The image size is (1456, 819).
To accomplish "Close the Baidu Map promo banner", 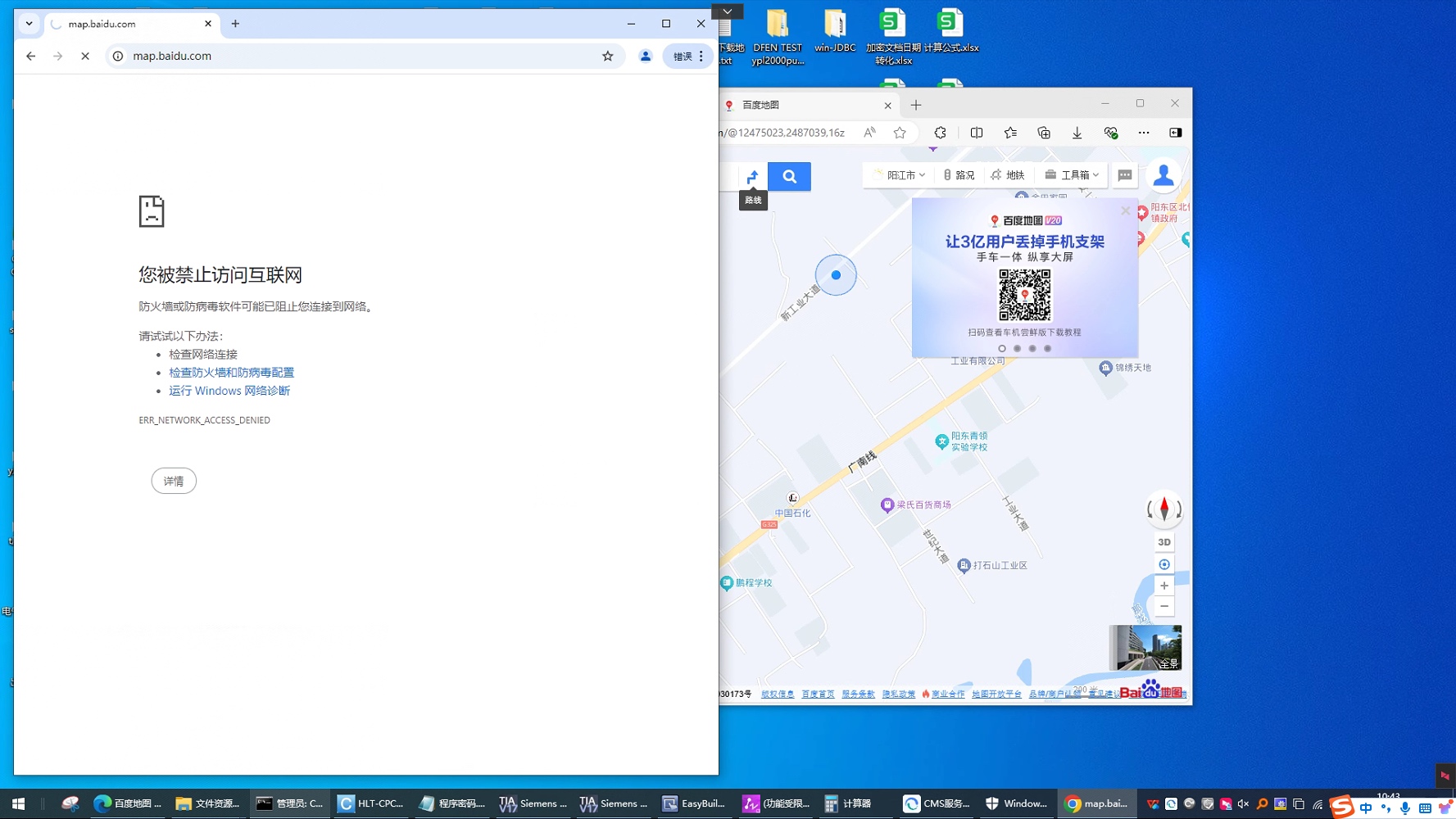I will pyautogui.click(x=1126, y=210).
